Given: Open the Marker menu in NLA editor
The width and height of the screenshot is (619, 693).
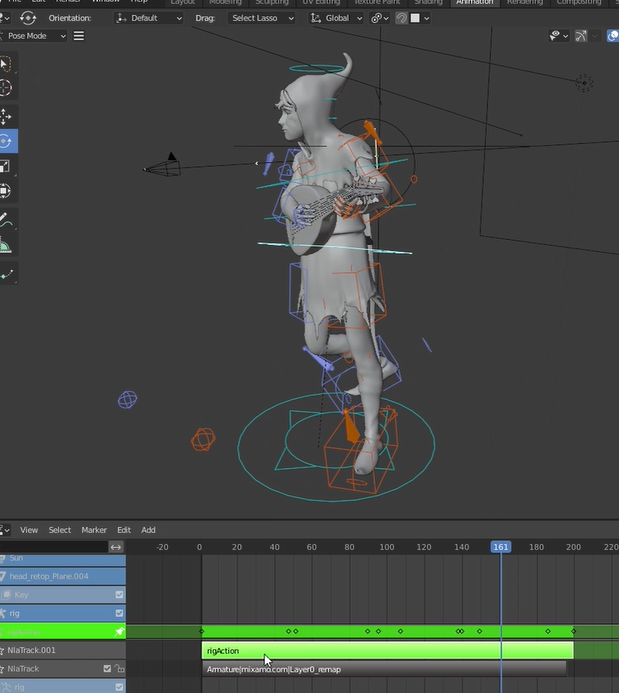Looking at the screenshot, I should 94,530.
